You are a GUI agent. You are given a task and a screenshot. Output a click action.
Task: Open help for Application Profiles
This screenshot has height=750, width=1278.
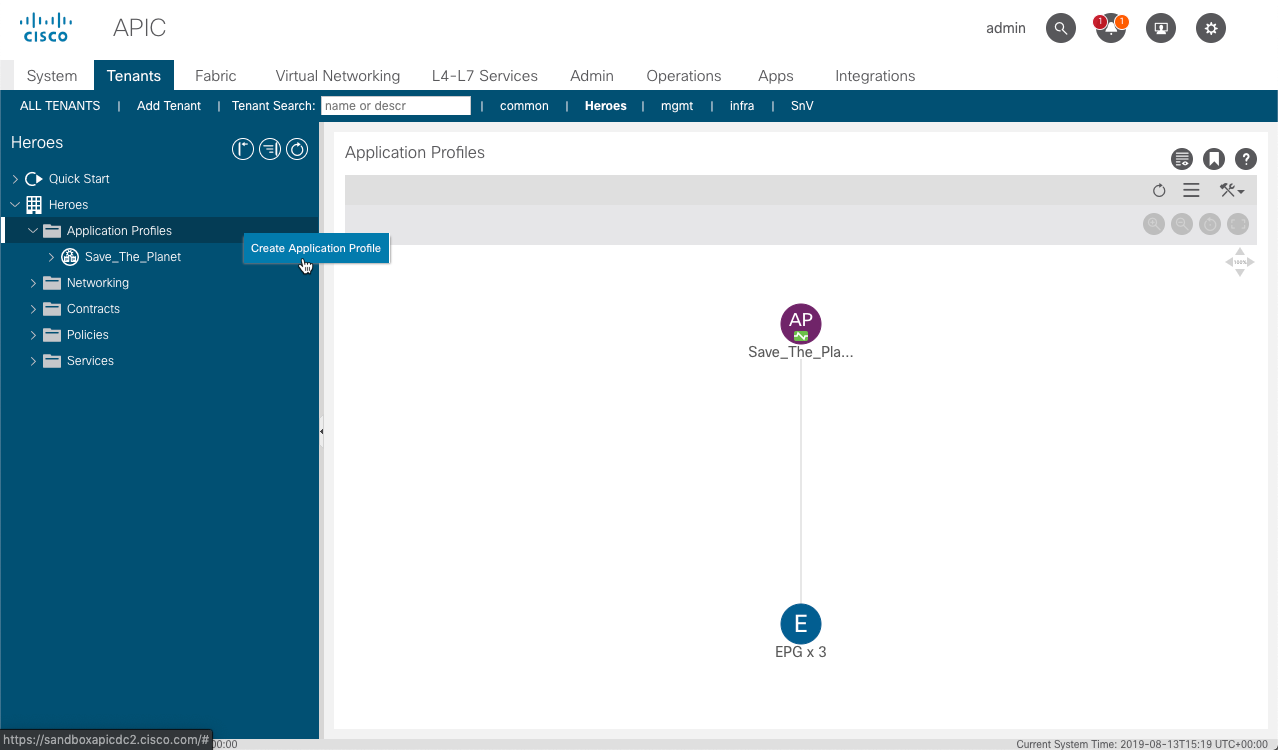coord(1245,158)
